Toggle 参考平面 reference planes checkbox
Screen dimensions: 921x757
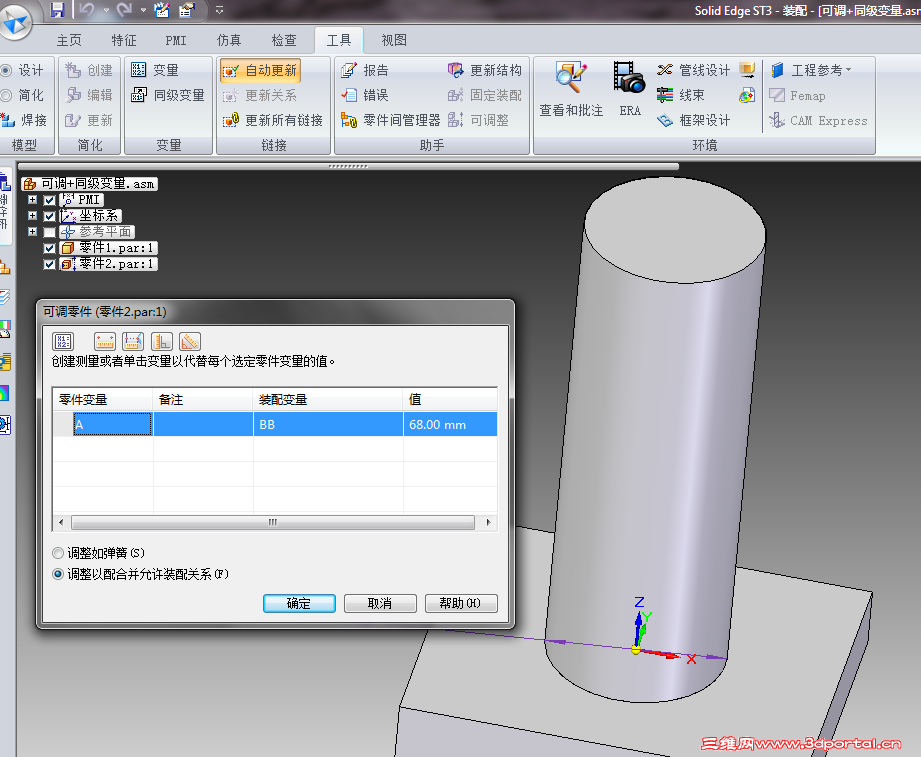(x=49, y=233)
